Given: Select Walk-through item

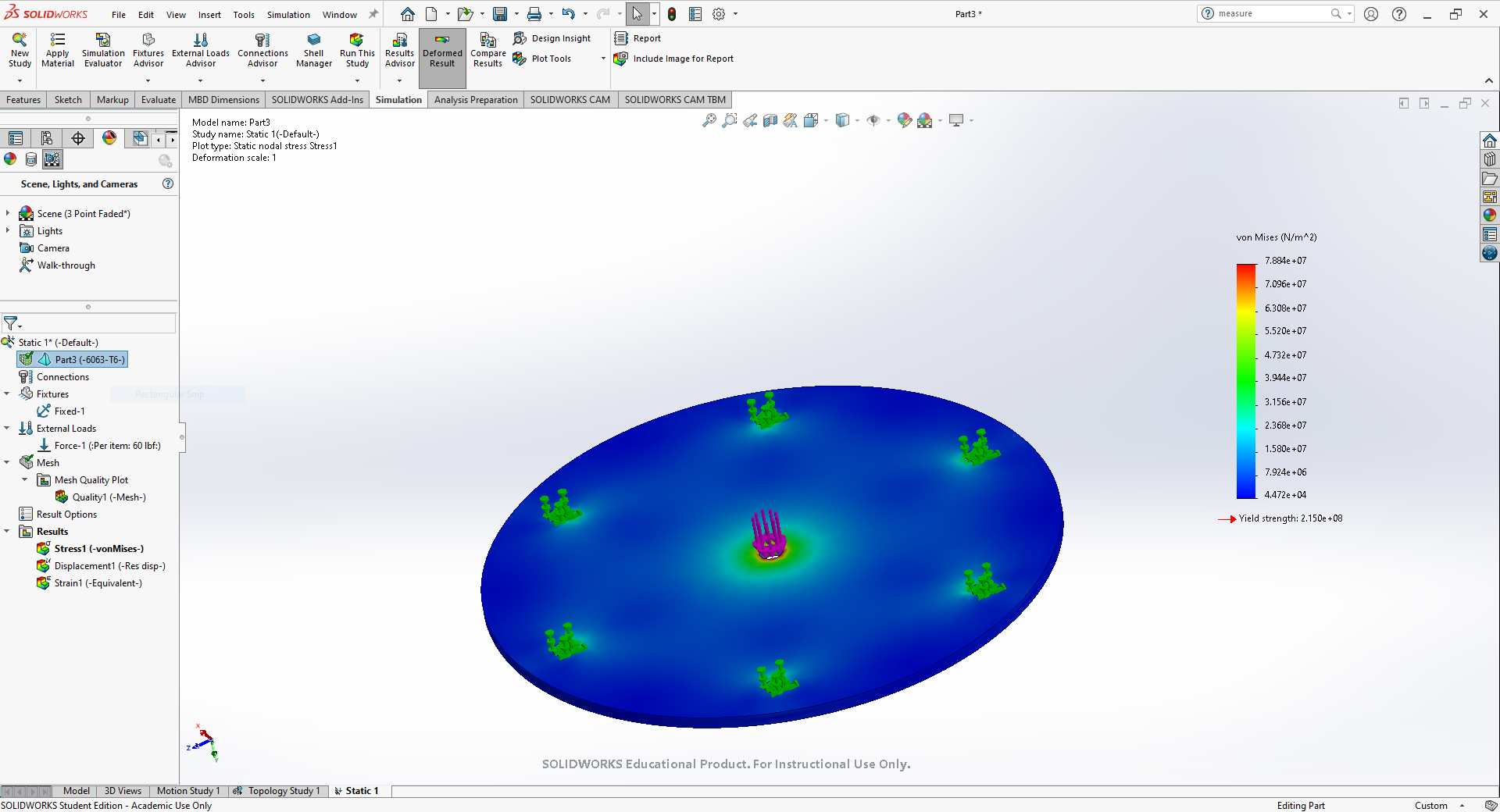Looking at the screenshot, I should [57, 265].
